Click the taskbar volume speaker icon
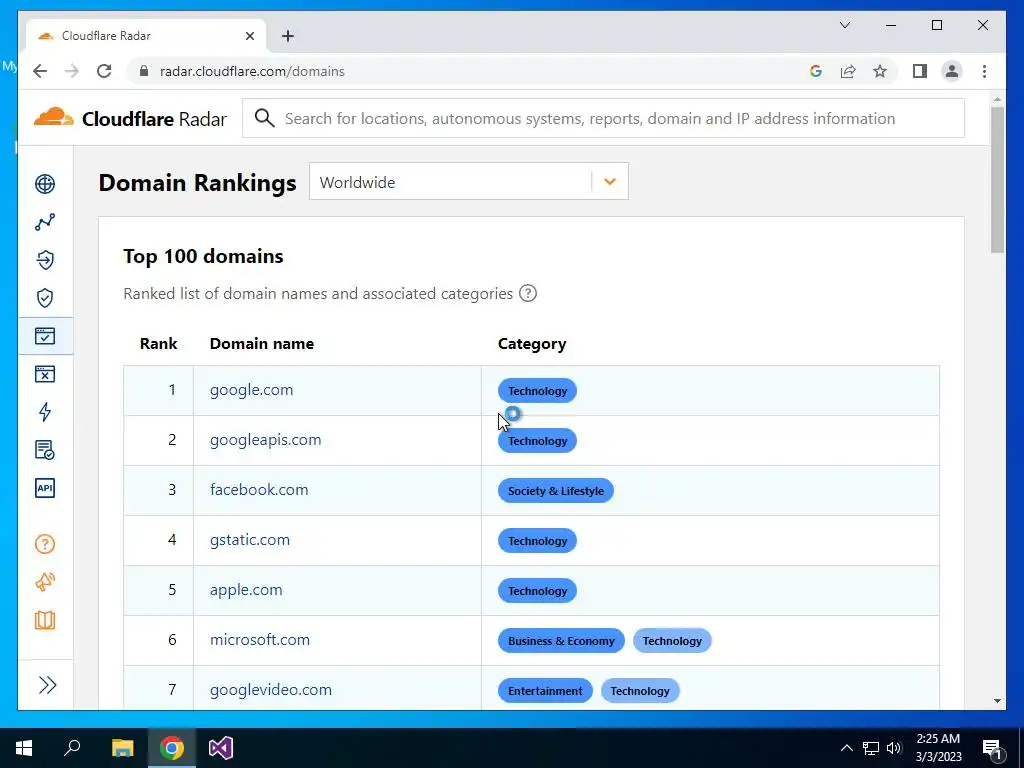 [894, 748]
